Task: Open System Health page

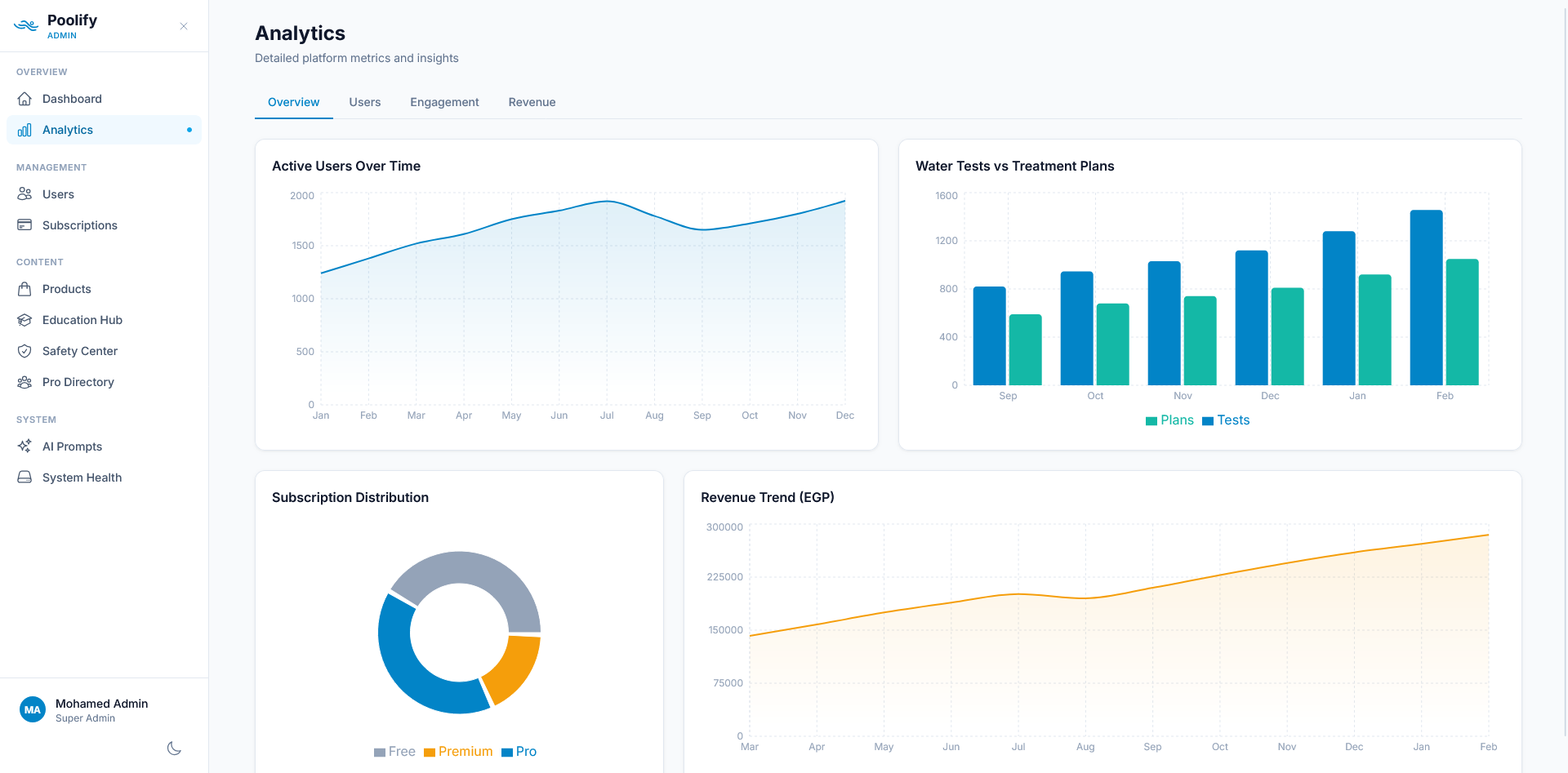Action: point(104,478)
